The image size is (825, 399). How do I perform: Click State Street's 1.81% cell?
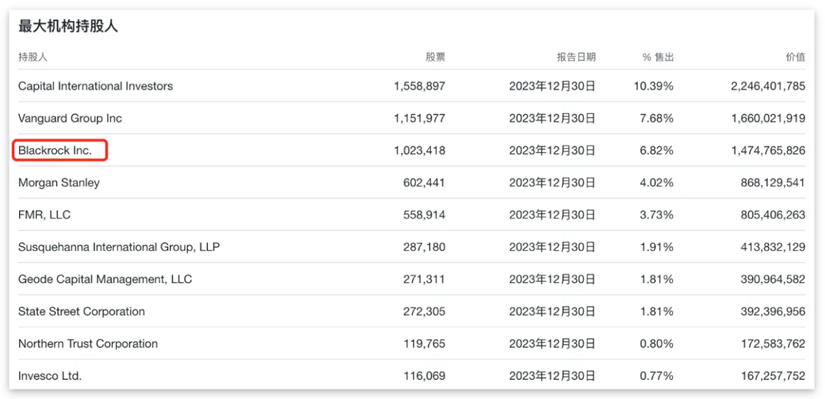coord(657,312)
